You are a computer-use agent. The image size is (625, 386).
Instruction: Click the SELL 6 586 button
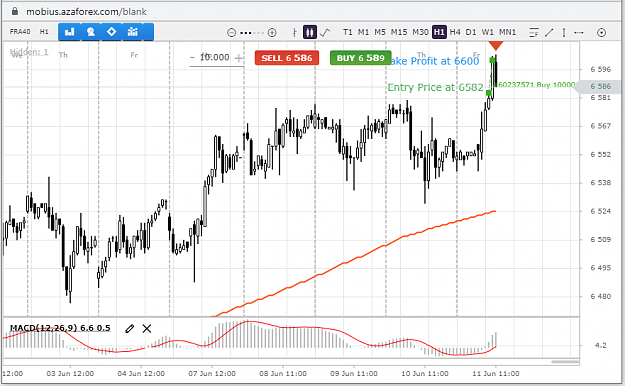point(287,58)
